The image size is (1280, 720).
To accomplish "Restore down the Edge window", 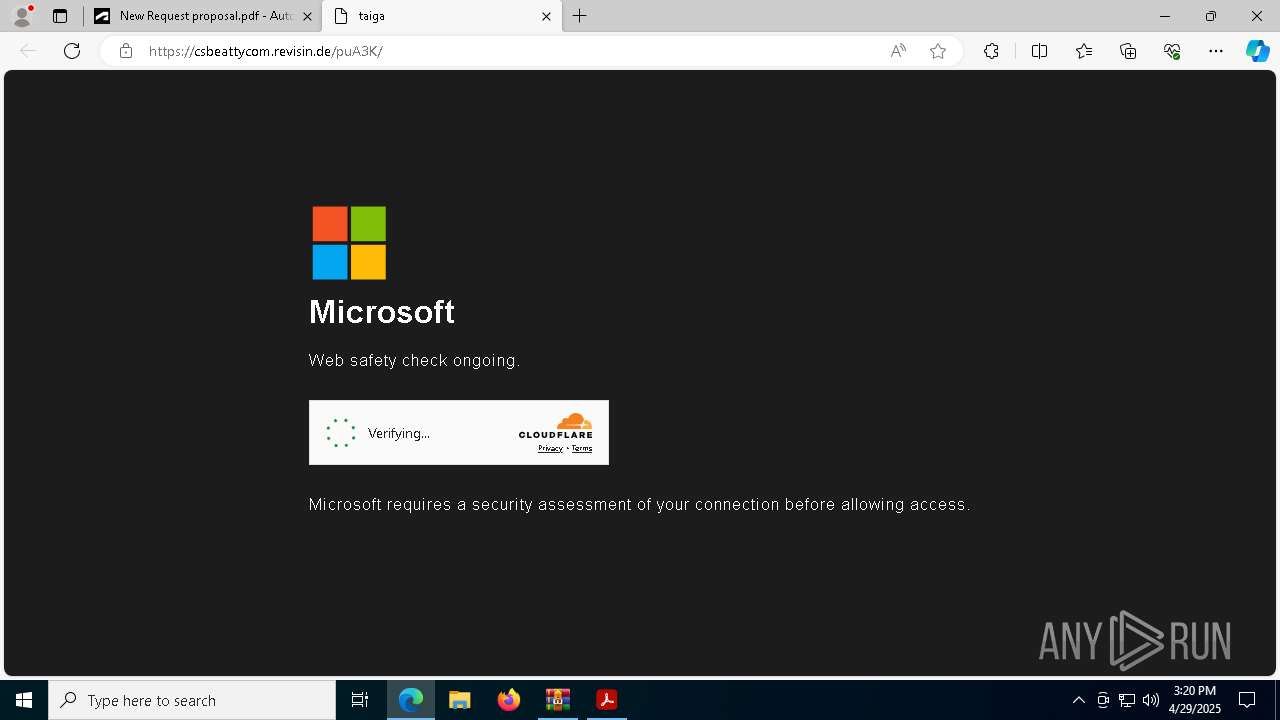I will pyautogui.click(x=1211, y=16).
